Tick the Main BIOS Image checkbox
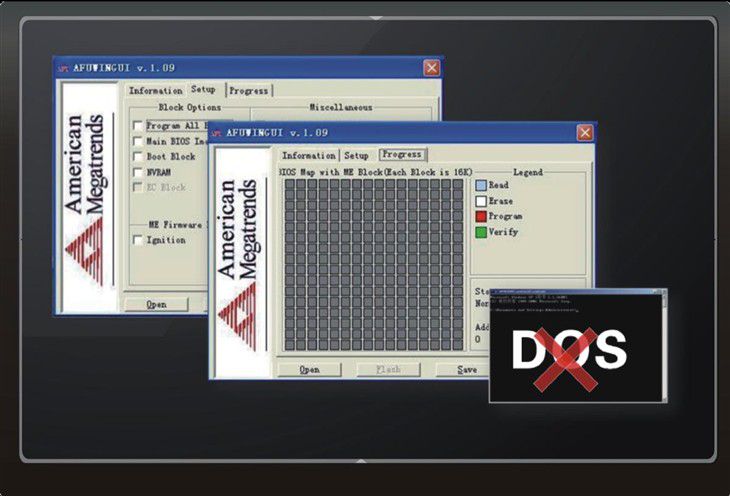The width and height of the screenshot is (730, 496). coord(138,141)
